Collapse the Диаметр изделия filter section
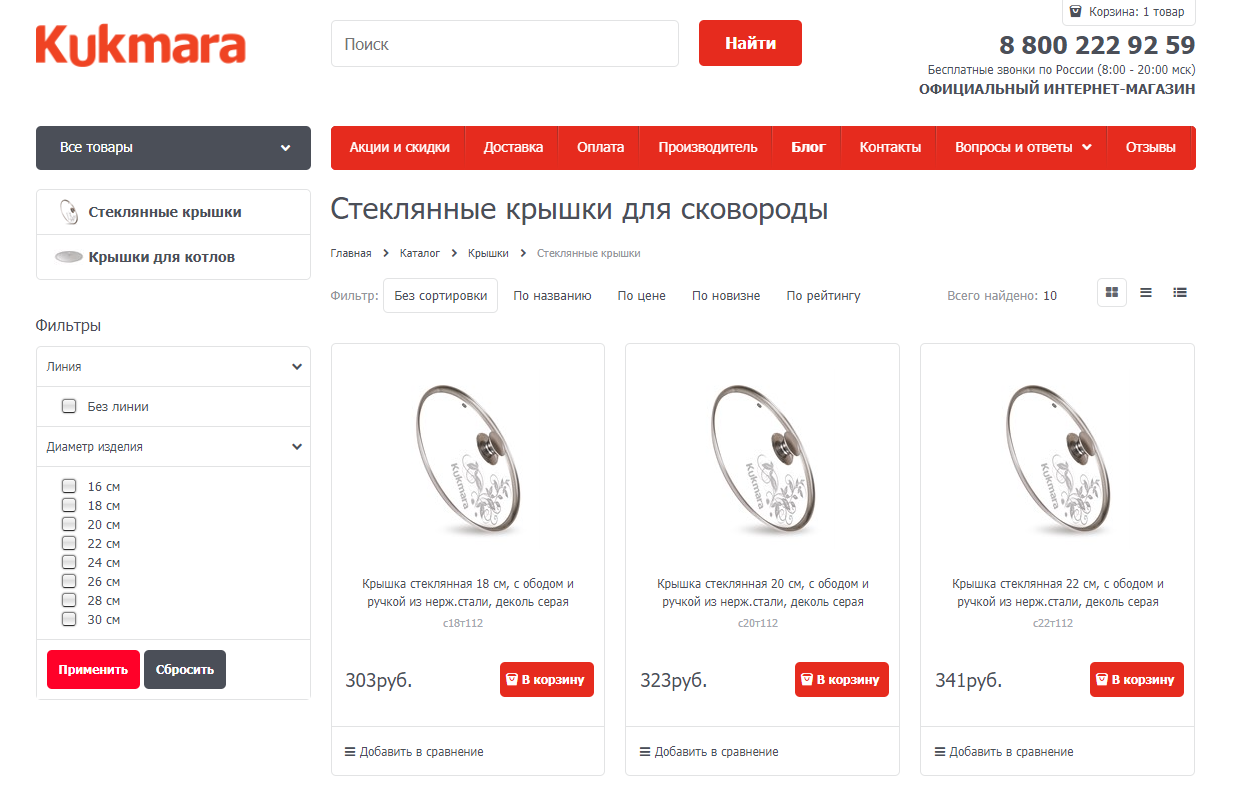Image resolution: width=1242 pixels, height=794 pixels. click(x=173, y=447)
